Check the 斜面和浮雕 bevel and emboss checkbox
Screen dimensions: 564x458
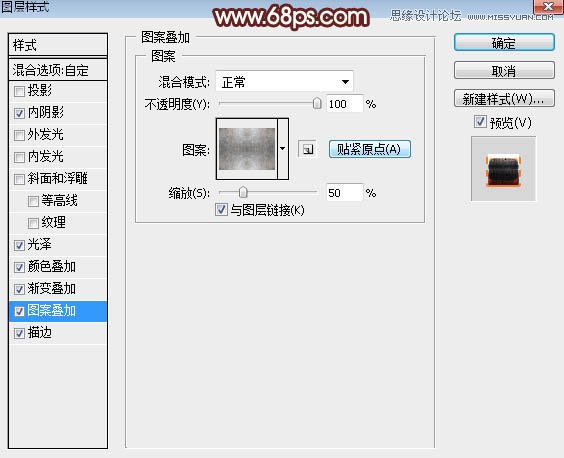19,179
